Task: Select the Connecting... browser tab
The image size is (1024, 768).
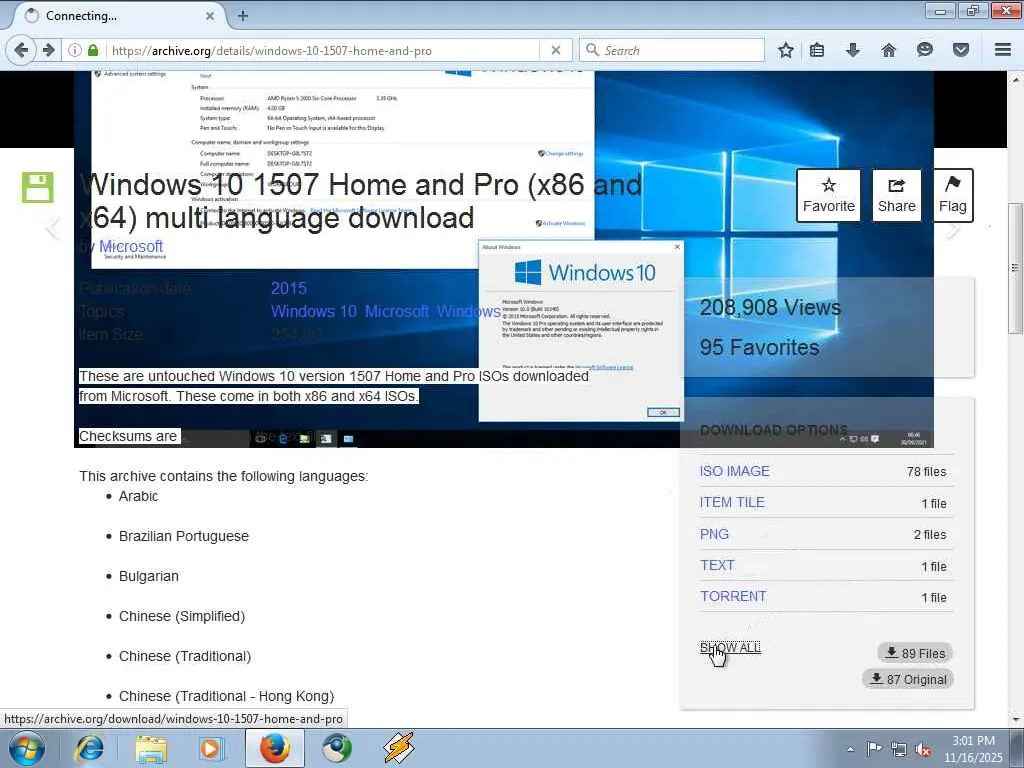Action: [118, 16]
